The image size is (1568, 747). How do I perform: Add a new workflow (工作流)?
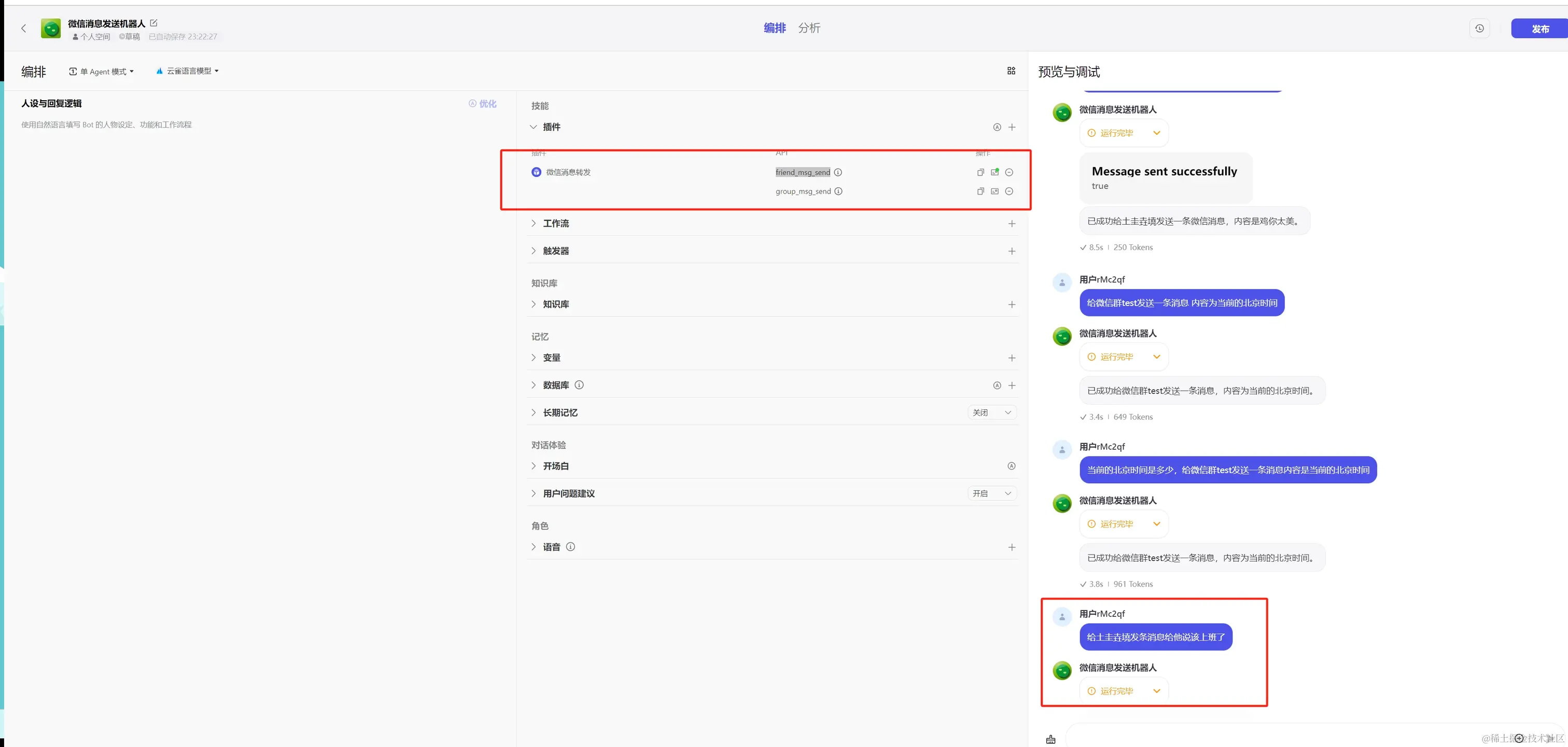[x=1012, y=224]
